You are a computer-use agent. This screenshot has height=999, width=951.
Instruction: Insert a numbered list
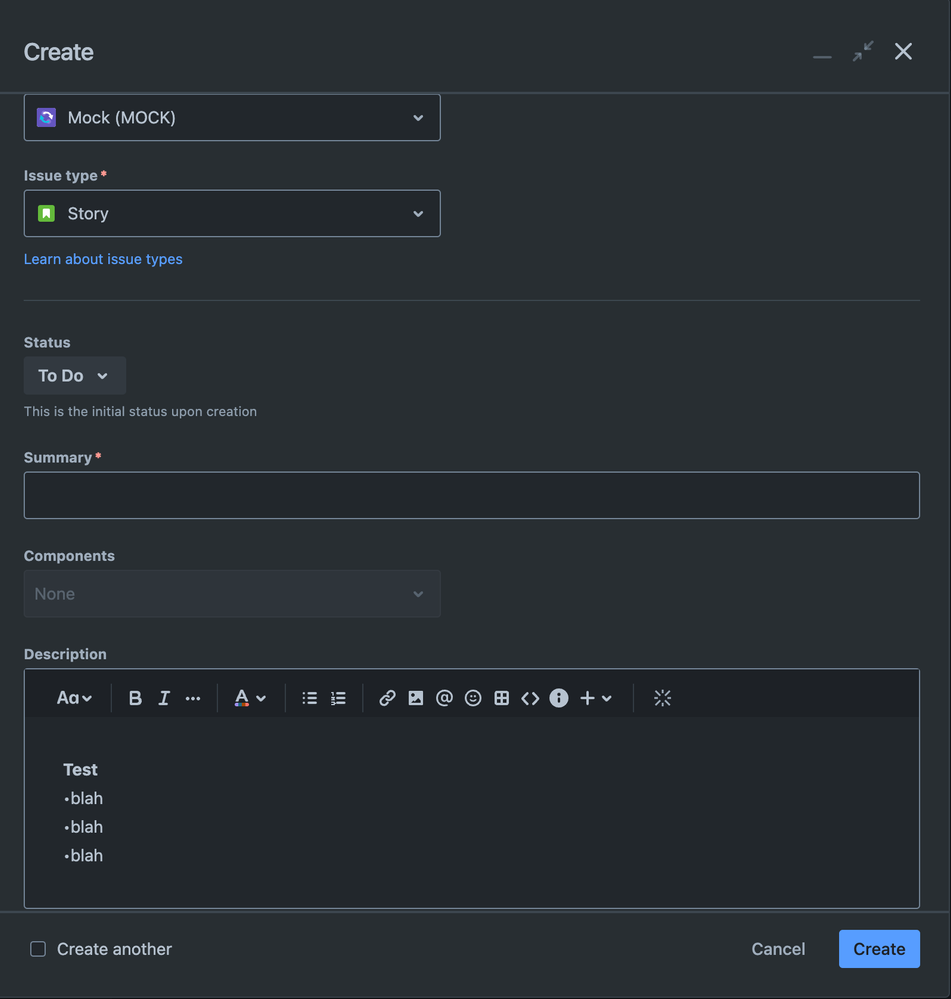pyautogui.click(x=339, y=698)
